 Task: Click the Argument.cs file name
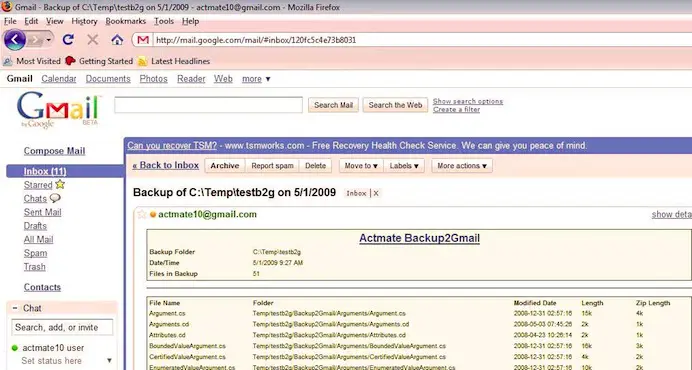point(167,313)
